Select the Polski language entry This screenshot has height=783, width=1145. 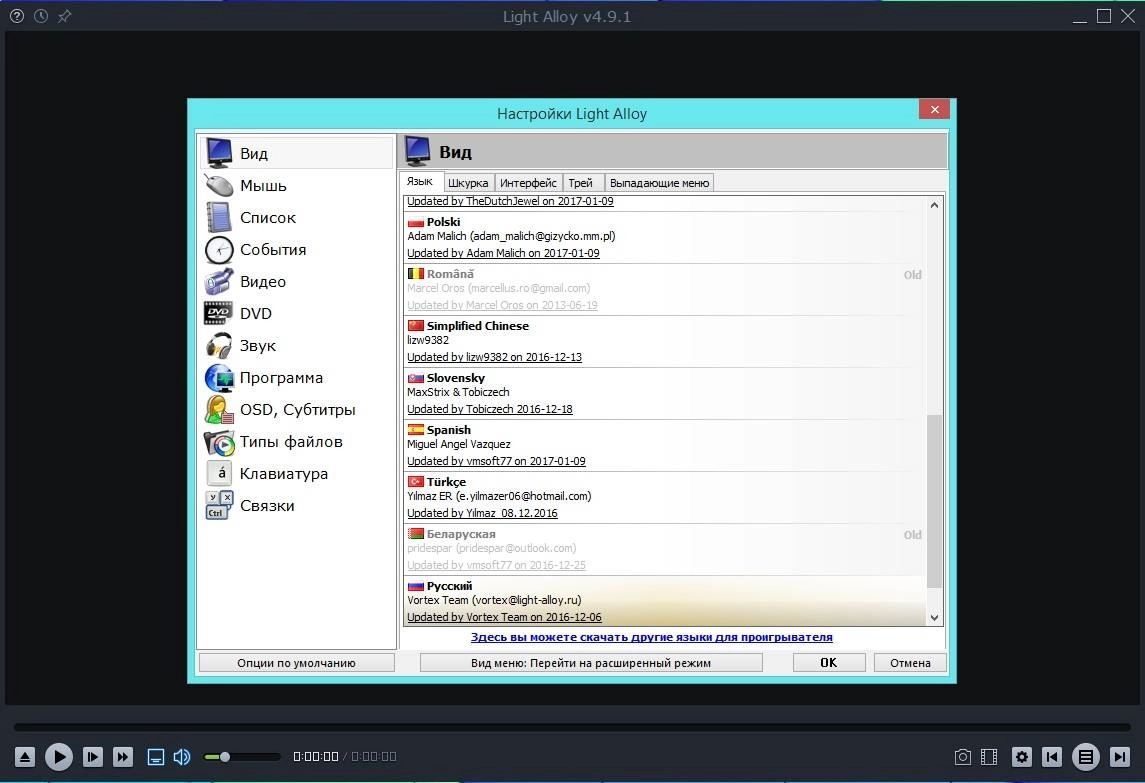(x=665, y=237)
